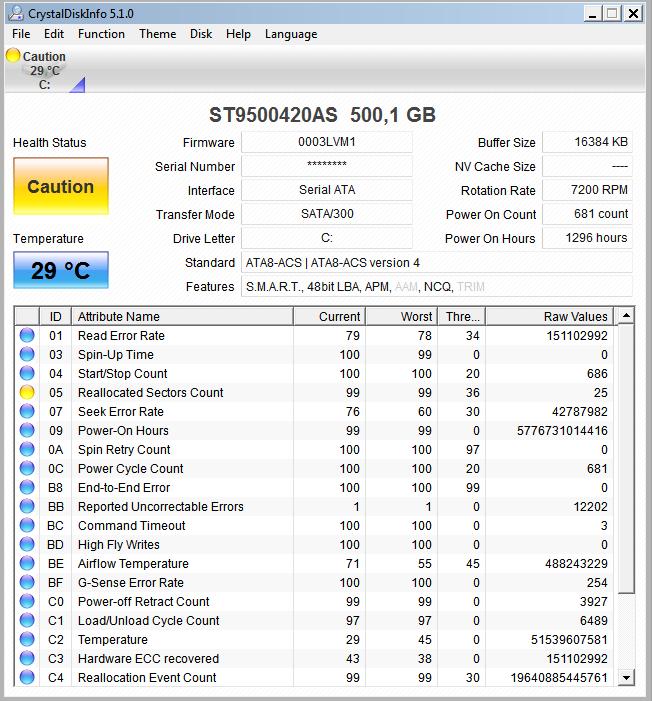Select the Airflow Temperature attribute name
Image resolution: width=652 pixels, height=701 pixels.
pos(133,563)
